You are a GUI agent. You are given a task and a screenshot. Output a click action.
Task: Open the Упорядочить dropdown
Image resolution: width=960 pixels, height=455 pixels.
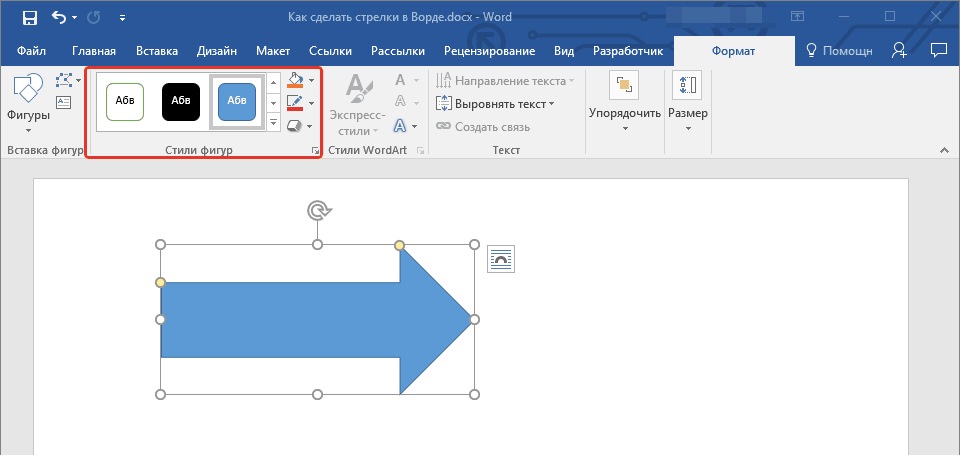point(625,105)
